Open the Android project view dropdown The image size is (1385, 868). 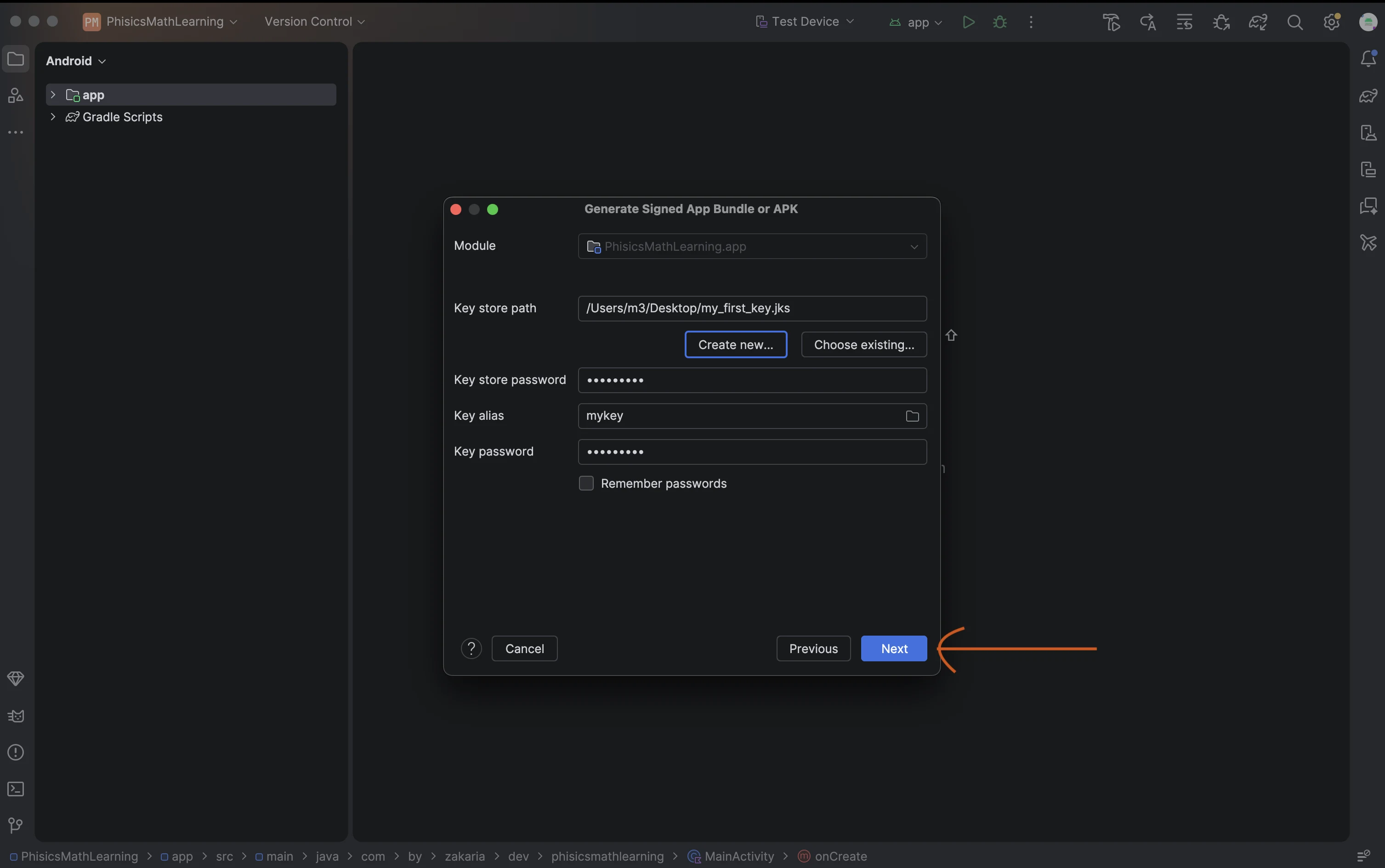click(x=76, y=61)
